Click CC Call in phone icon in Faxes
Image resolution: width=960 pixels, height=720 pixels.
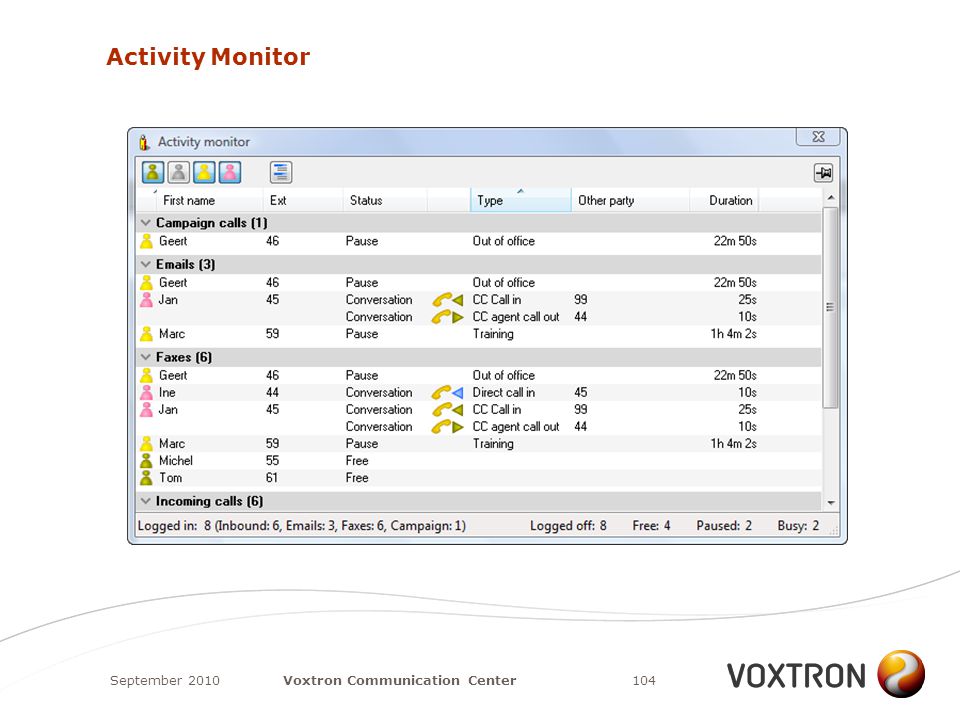448,410
